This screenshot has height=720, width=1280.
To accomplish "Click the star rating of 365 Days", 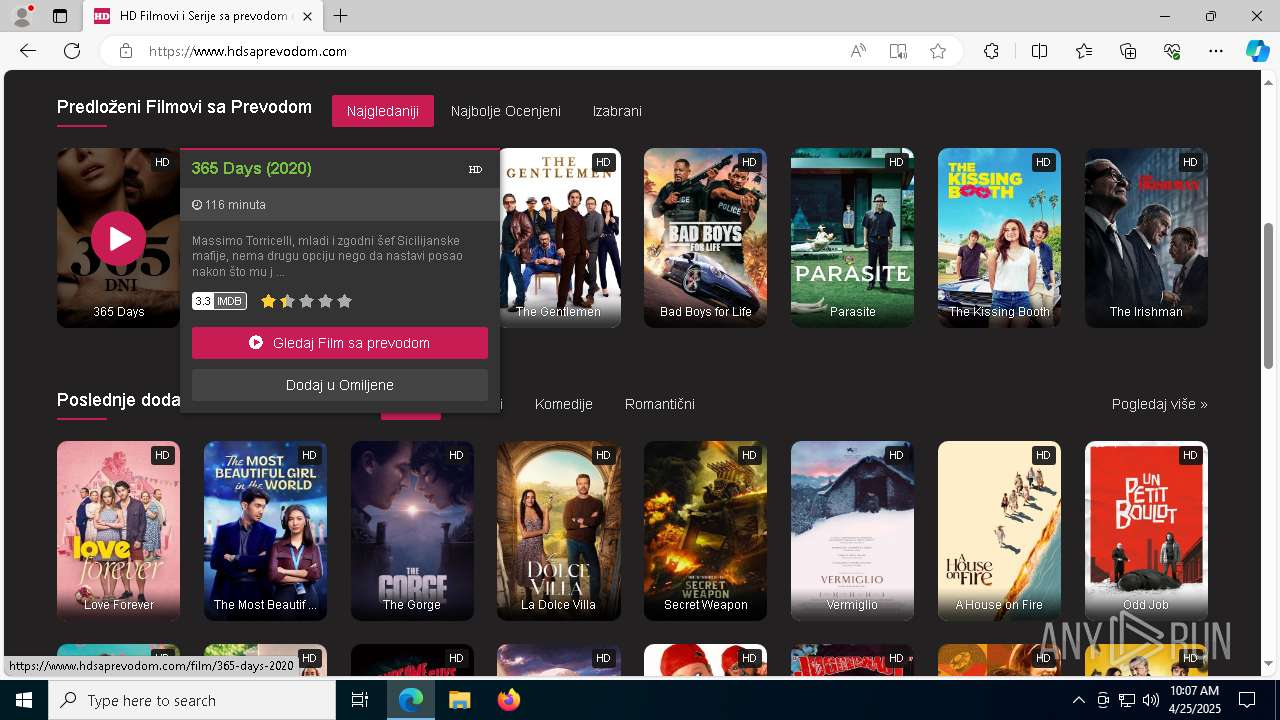I will click(x=306, y=301).
